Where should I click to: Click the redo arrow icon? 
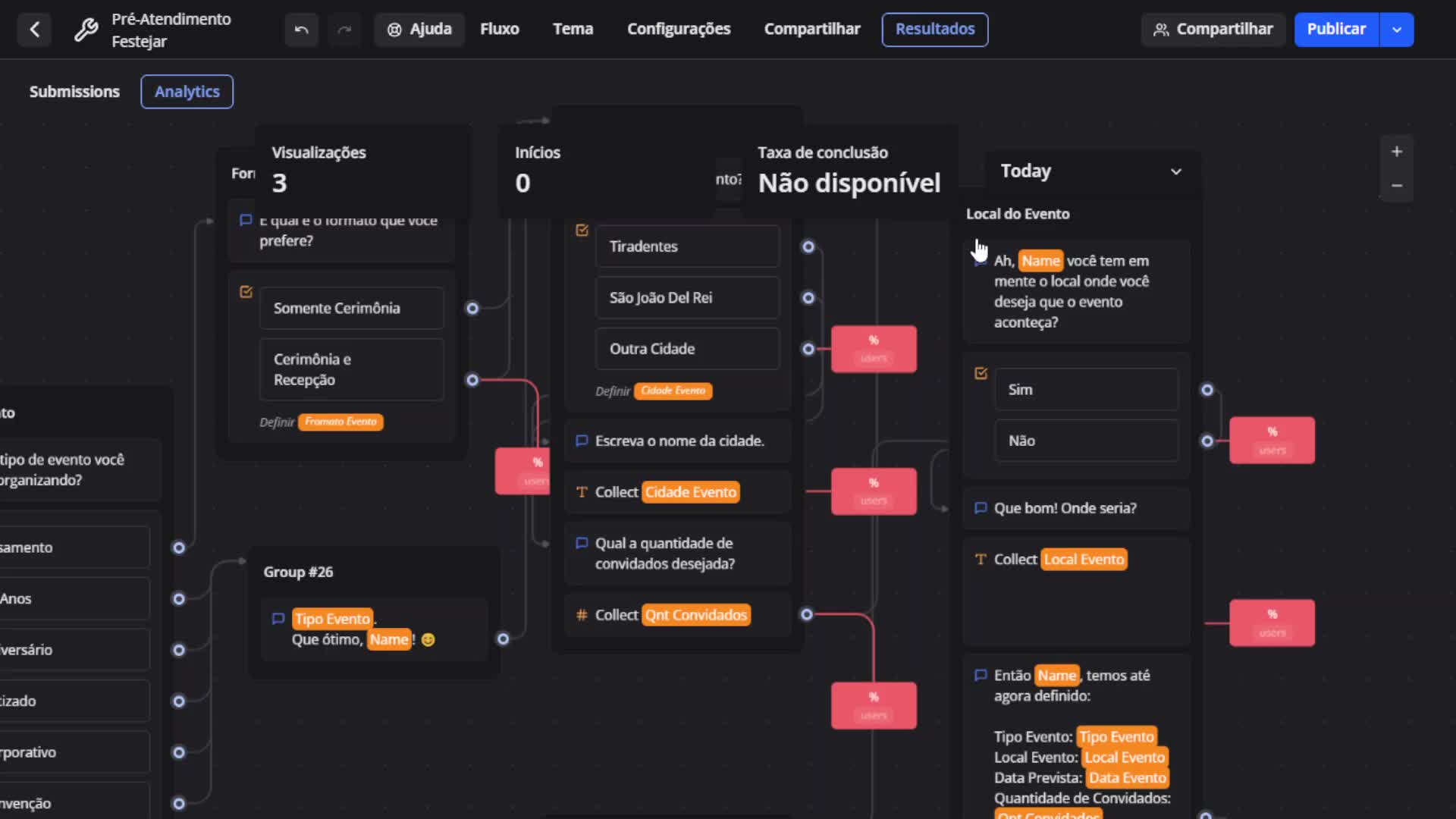point(344,30)
